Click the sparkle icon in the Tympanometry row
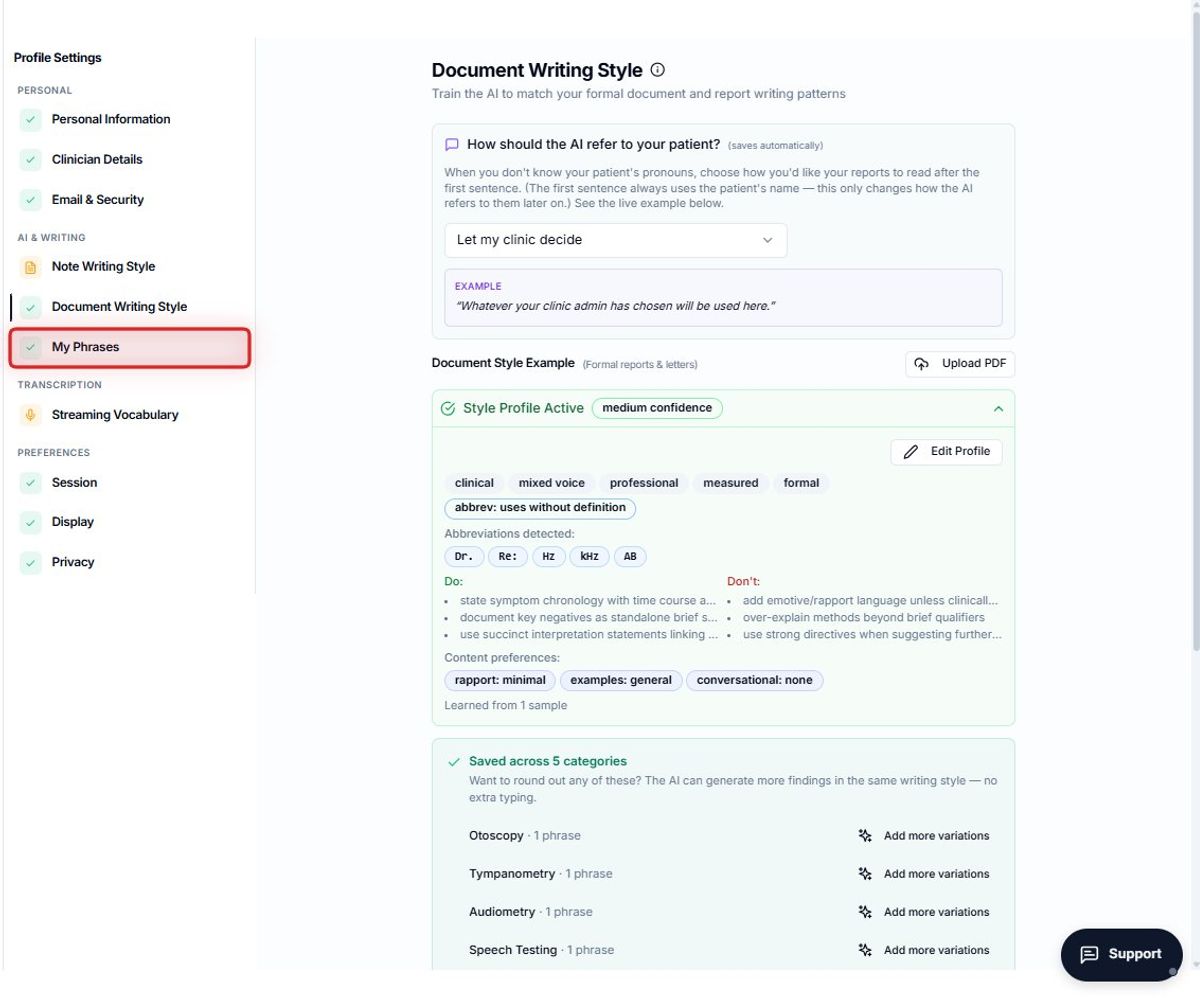This screenshot has width=1200, height=998. [866, 874]
